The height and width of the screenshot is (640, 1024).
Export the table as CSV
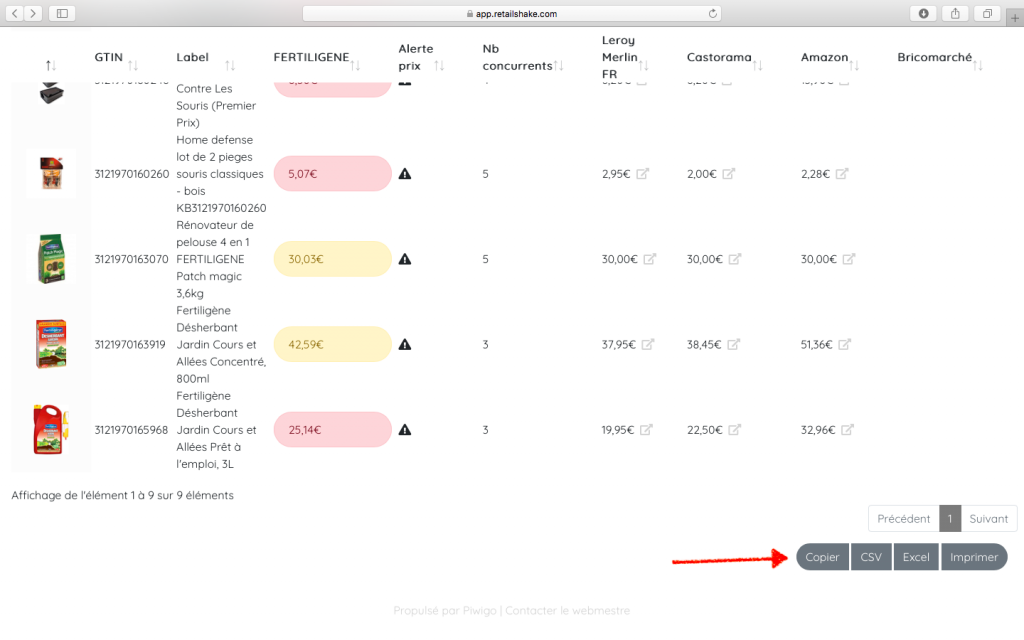[871, 557]
